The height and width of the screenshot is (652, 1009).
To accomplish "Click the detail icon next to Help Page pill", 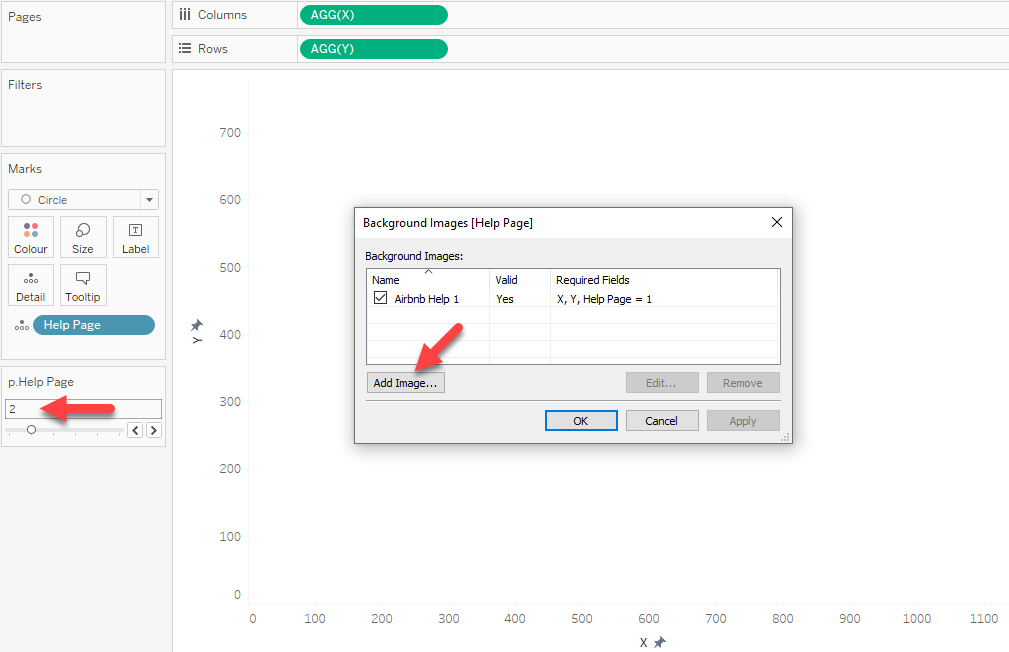I will (x=21, y=326).
